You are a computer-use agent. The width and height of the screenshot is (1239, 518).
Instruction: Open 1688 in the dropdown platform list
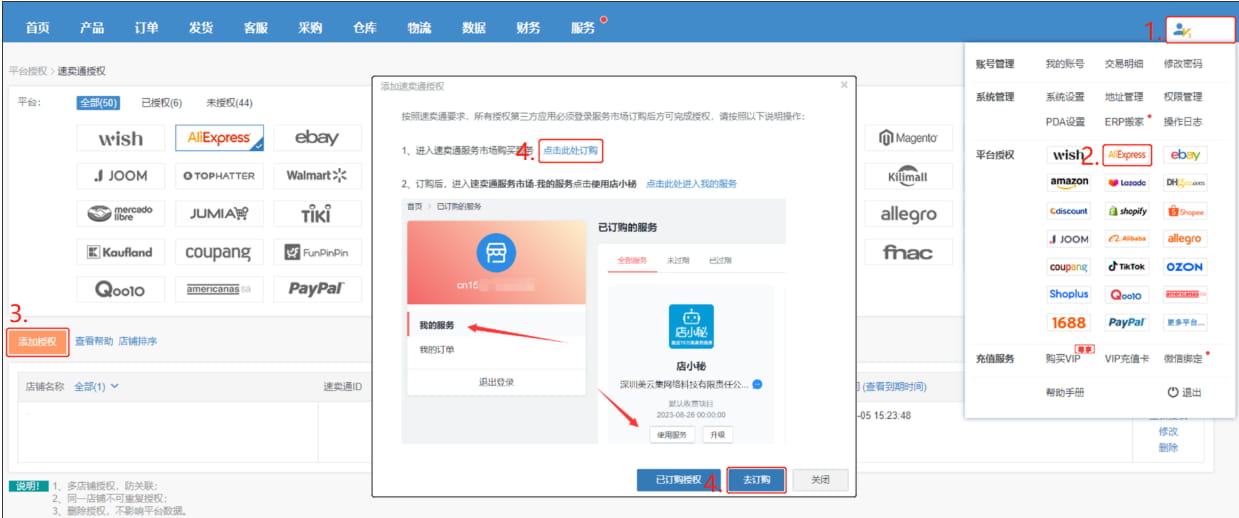pyautogui.click(x=1069, y=322)
